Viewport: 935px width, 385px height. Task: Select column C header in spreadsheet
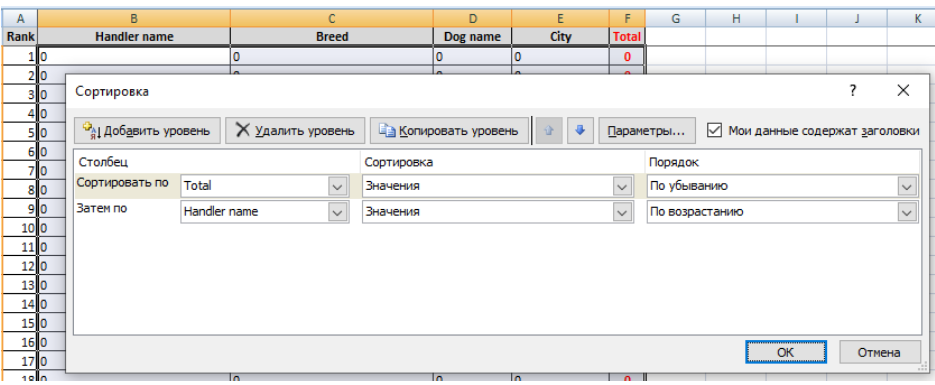coord(332,18)
